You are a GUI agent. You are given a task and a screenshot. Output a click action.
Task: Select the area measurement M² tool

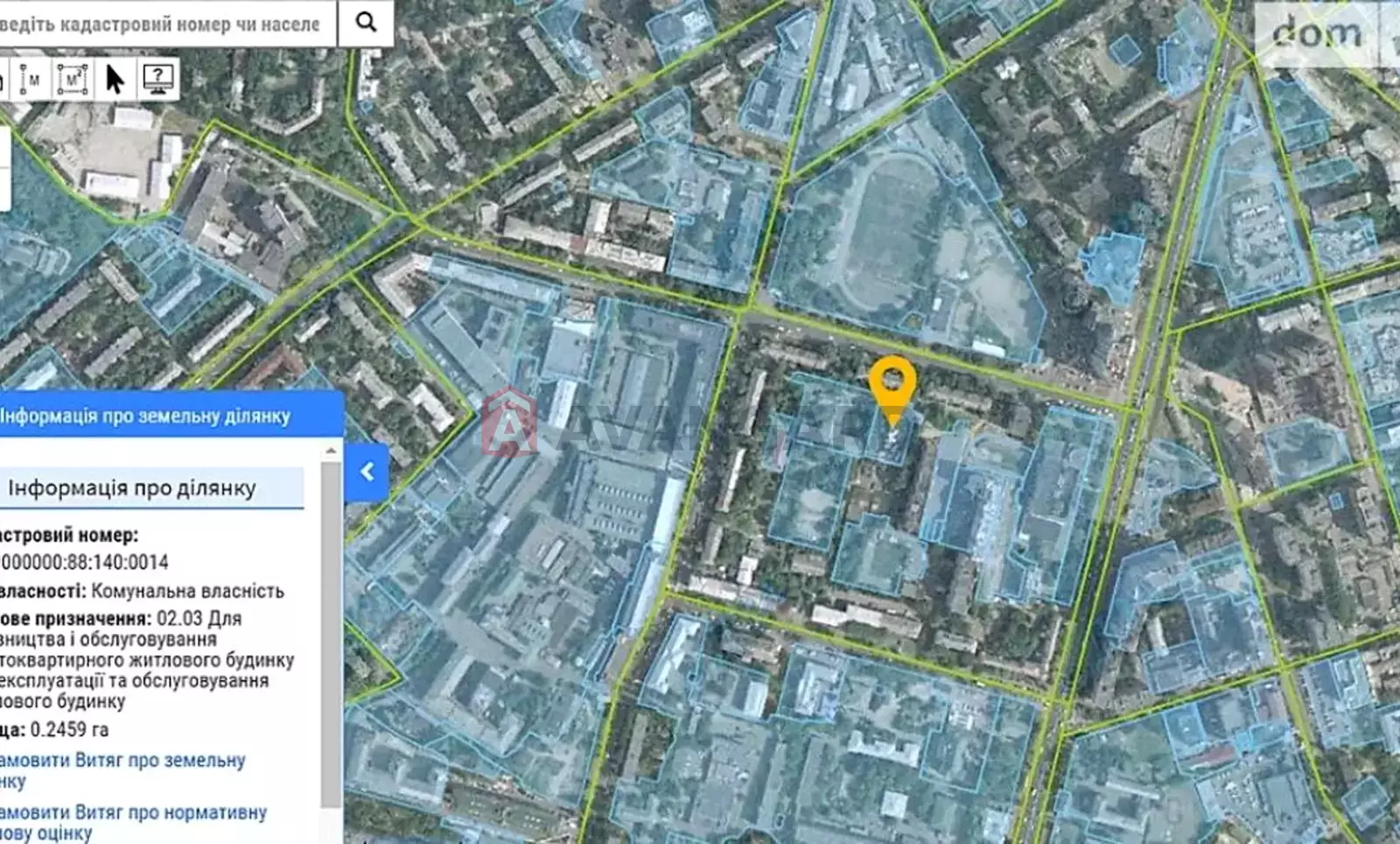[73, 80]
